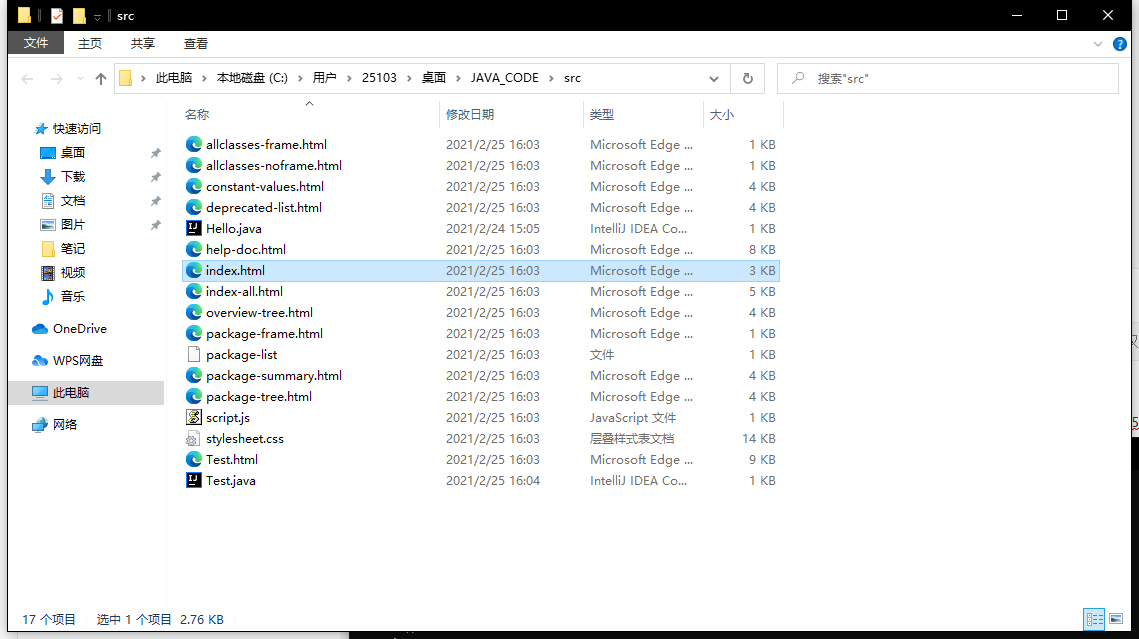Click the Edge icon of help-doc.html
Screen dimensions: 1139x639
click(x=193, y=250)
